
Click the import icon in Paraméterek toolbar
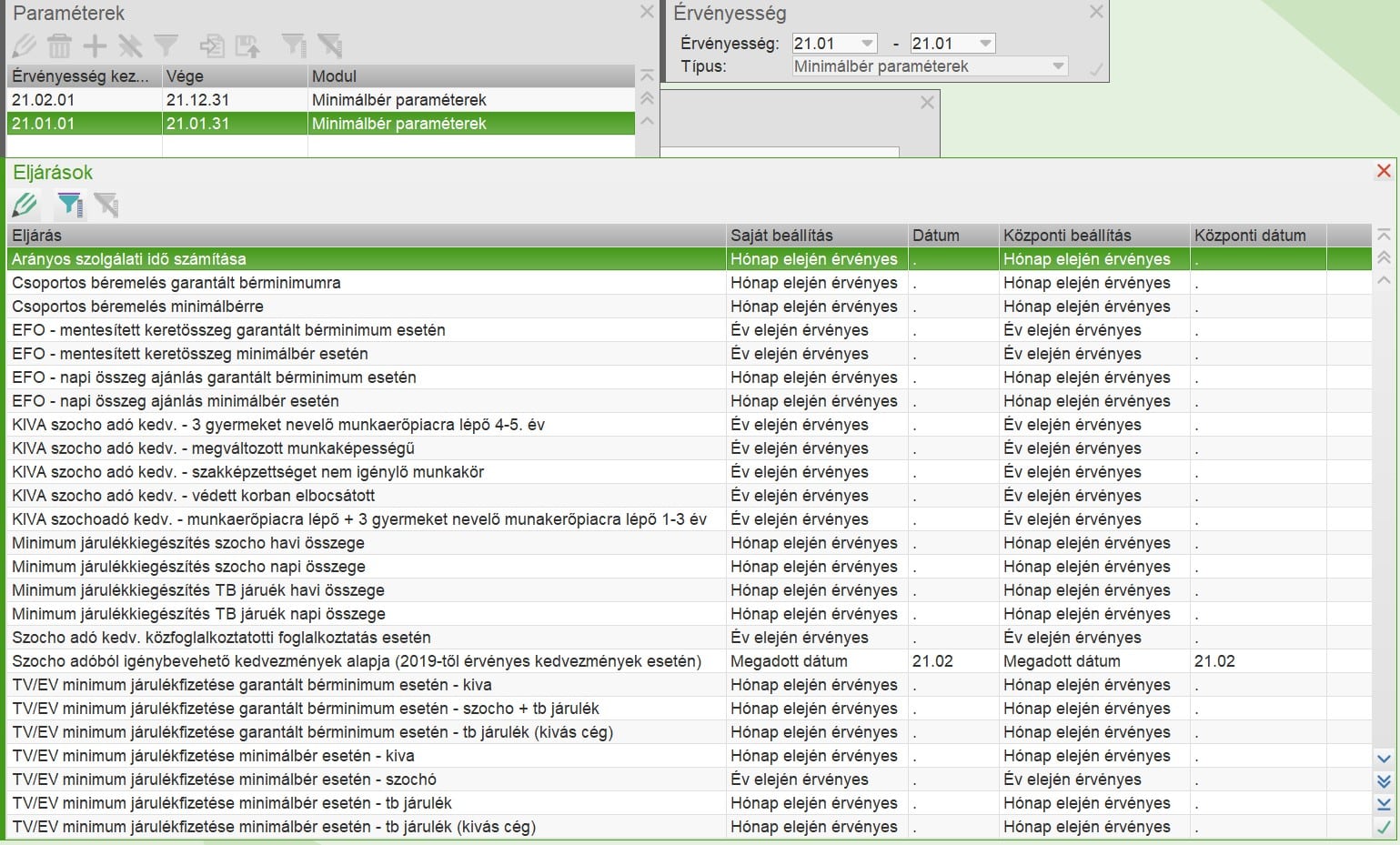coord(212,45)
